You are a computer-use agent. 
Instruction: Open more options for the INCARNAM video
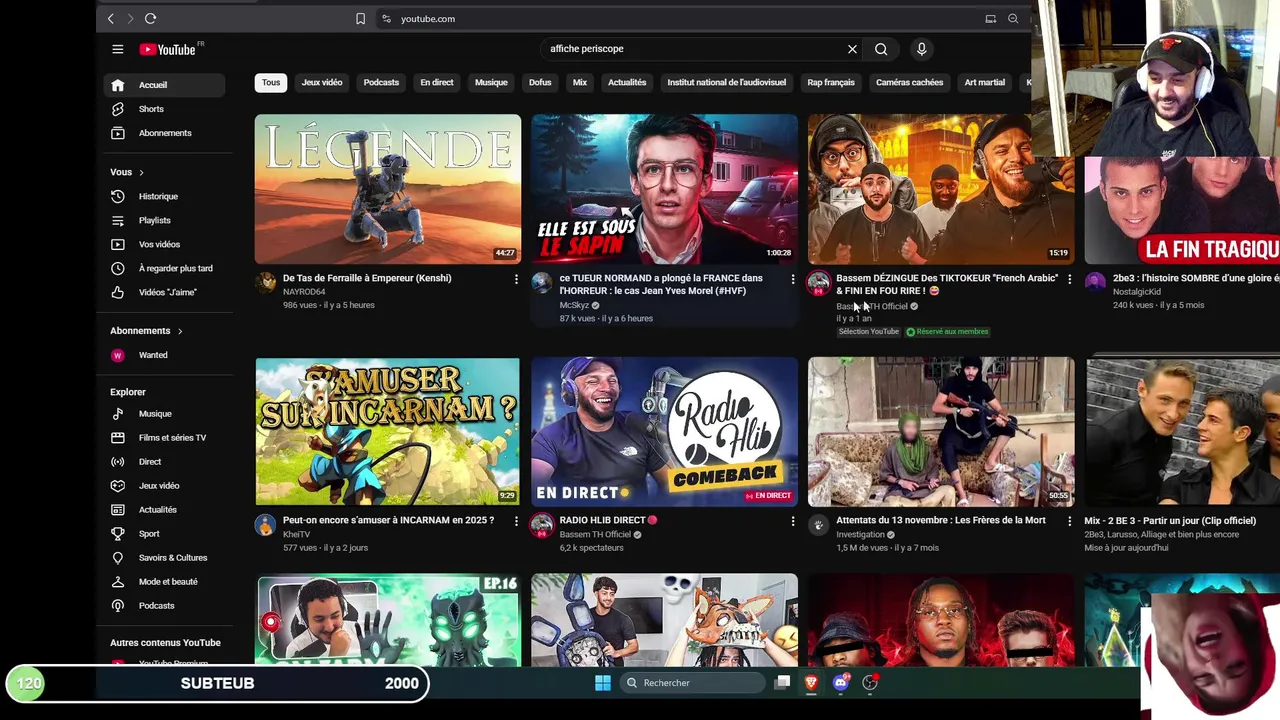[516, 521]
